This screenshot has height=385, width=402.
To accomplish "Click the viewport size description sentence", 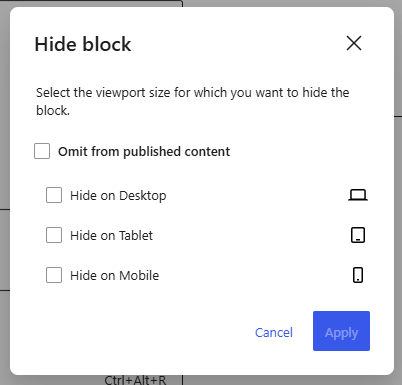I will [x=193, y=101].
